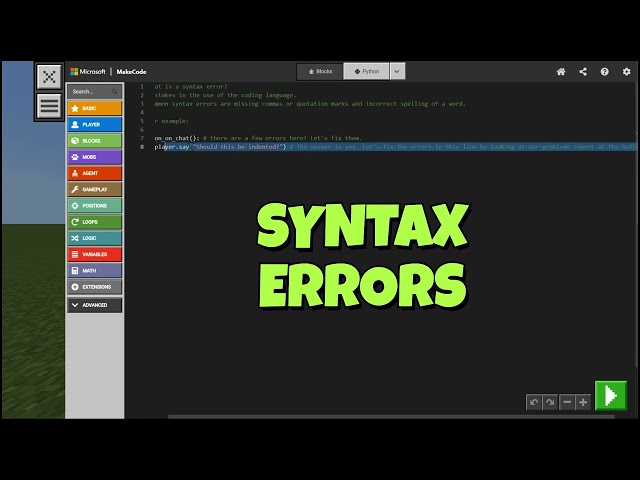Open the language dropdown next to Python

[x=397, y=71]
